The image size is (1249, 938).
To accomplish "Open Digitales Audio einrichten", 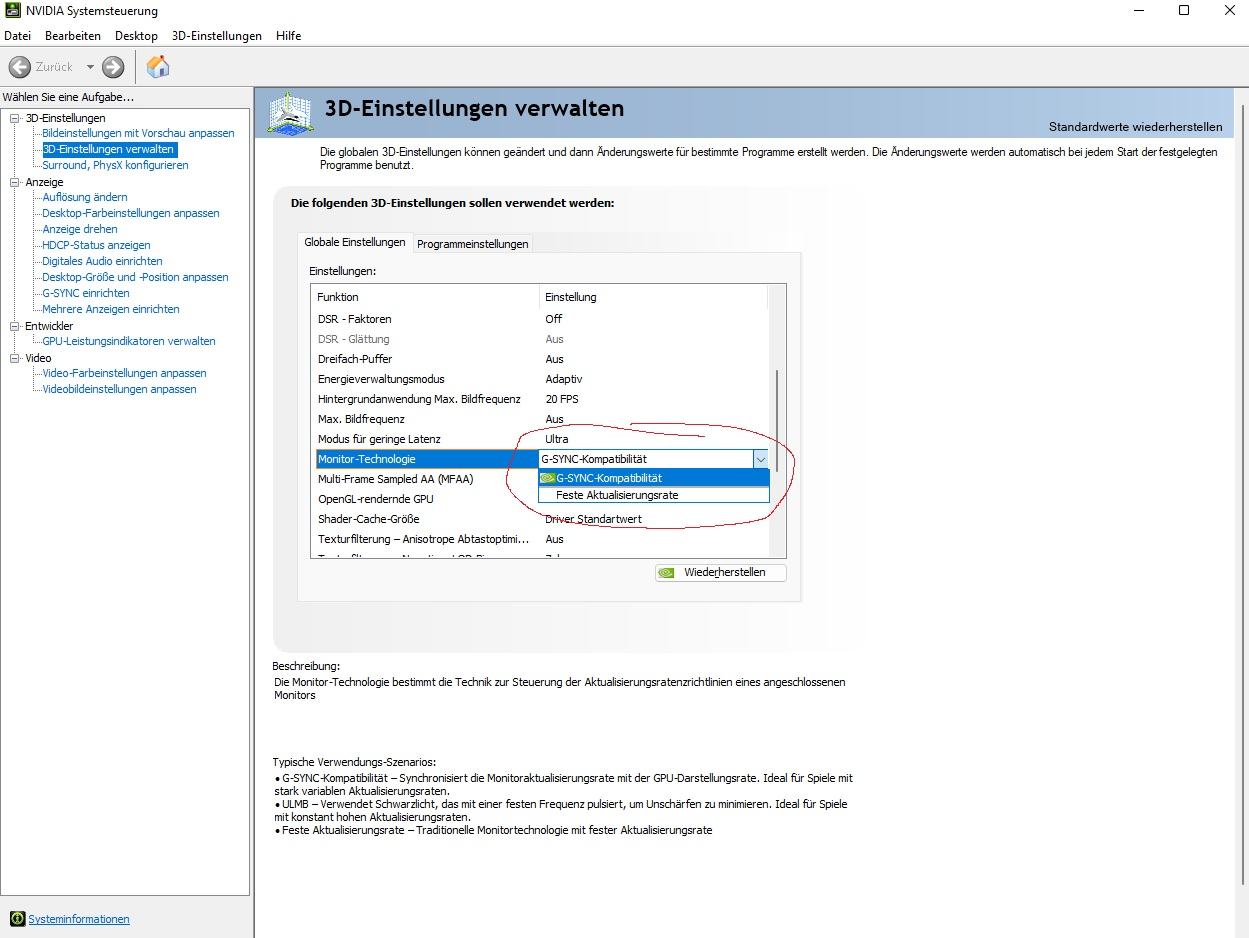I will (102, 261).
